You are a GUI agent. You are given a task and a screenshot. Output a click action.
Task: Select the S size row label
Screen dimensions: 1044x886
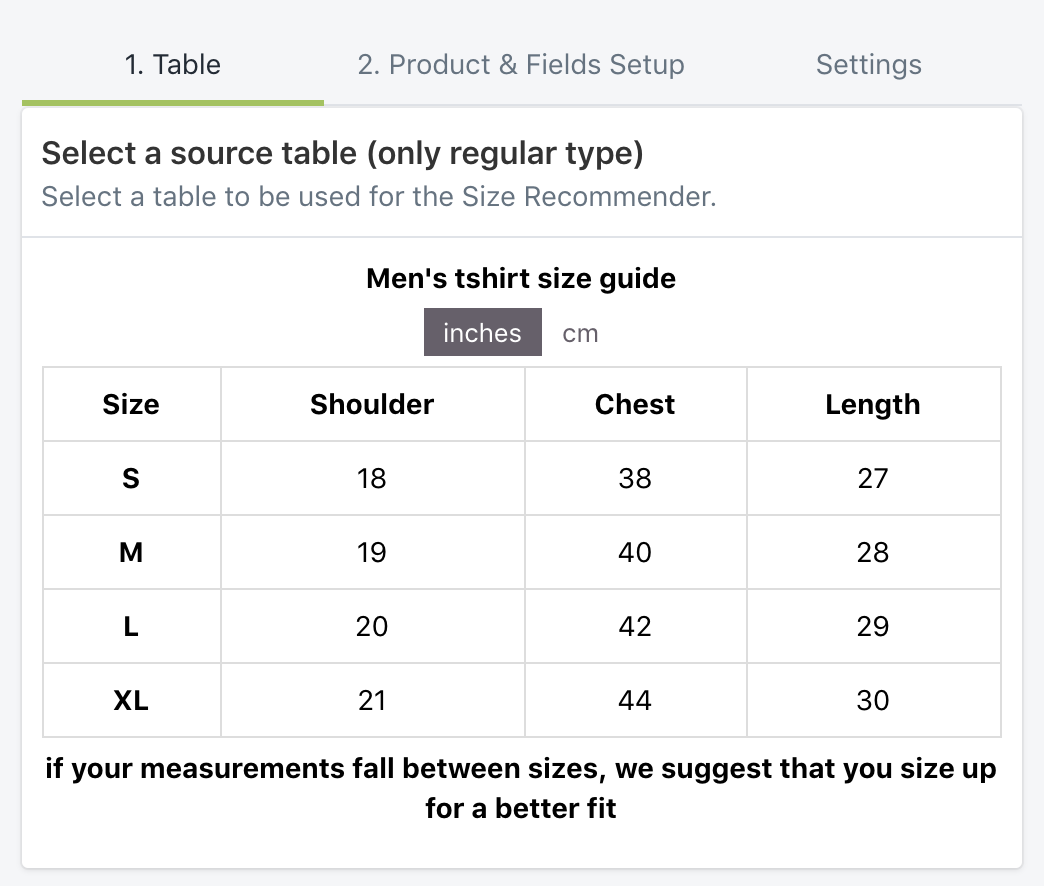131,478
